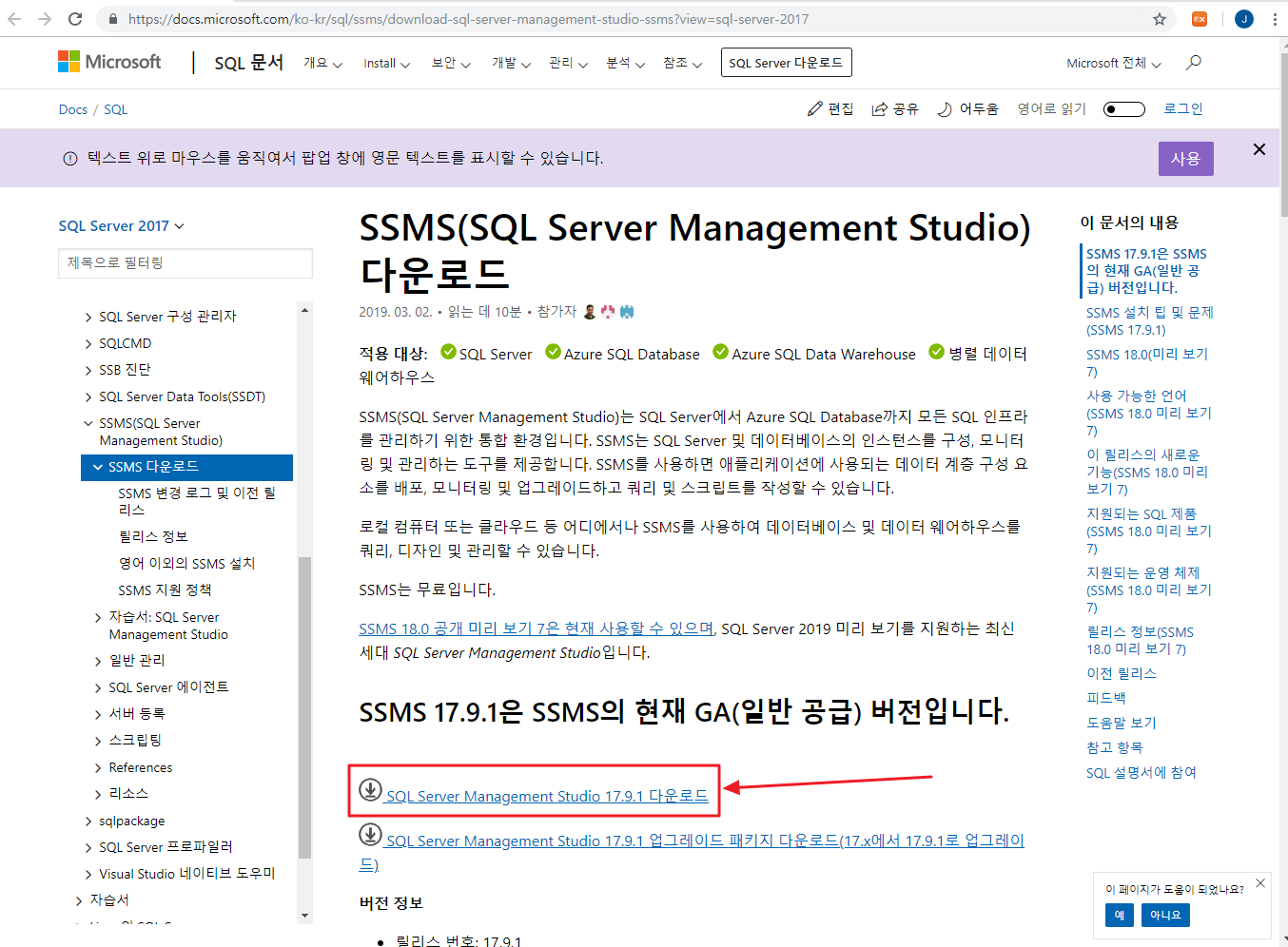
Task: Open the SQL Server 2017 version dropdown
Action: (122, 225)
